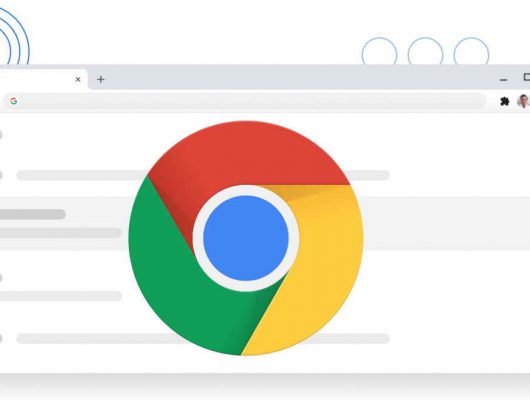The height and width of the screenshot is (400, 530).
Task: Click the dark gray placeholder bar in highlighted row
Action: 32,214
